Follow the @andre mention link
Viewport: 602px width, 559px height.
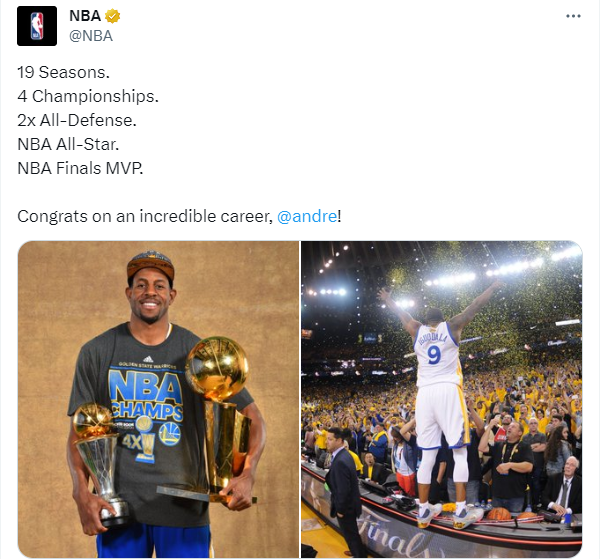[307, 217]
